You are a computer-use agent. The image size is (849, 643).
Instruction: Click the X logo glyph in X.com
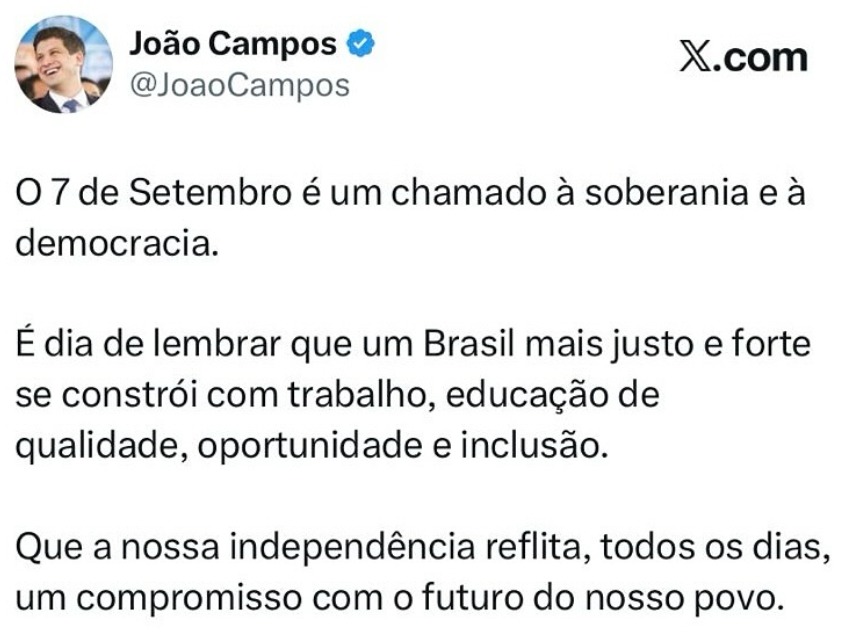(x=695, y=58)
